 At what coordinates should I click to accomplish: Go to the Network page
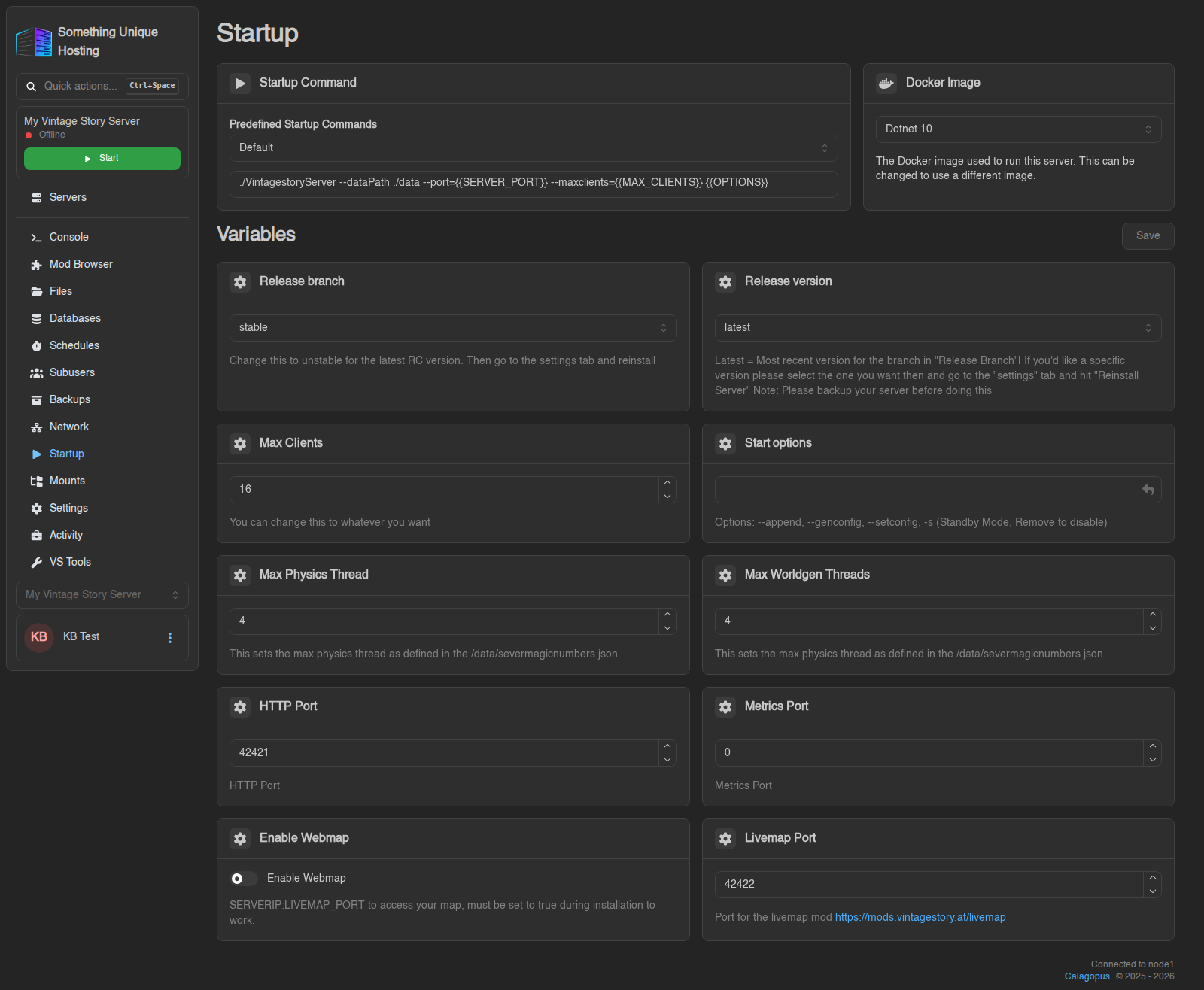click(x=102, y=427)
